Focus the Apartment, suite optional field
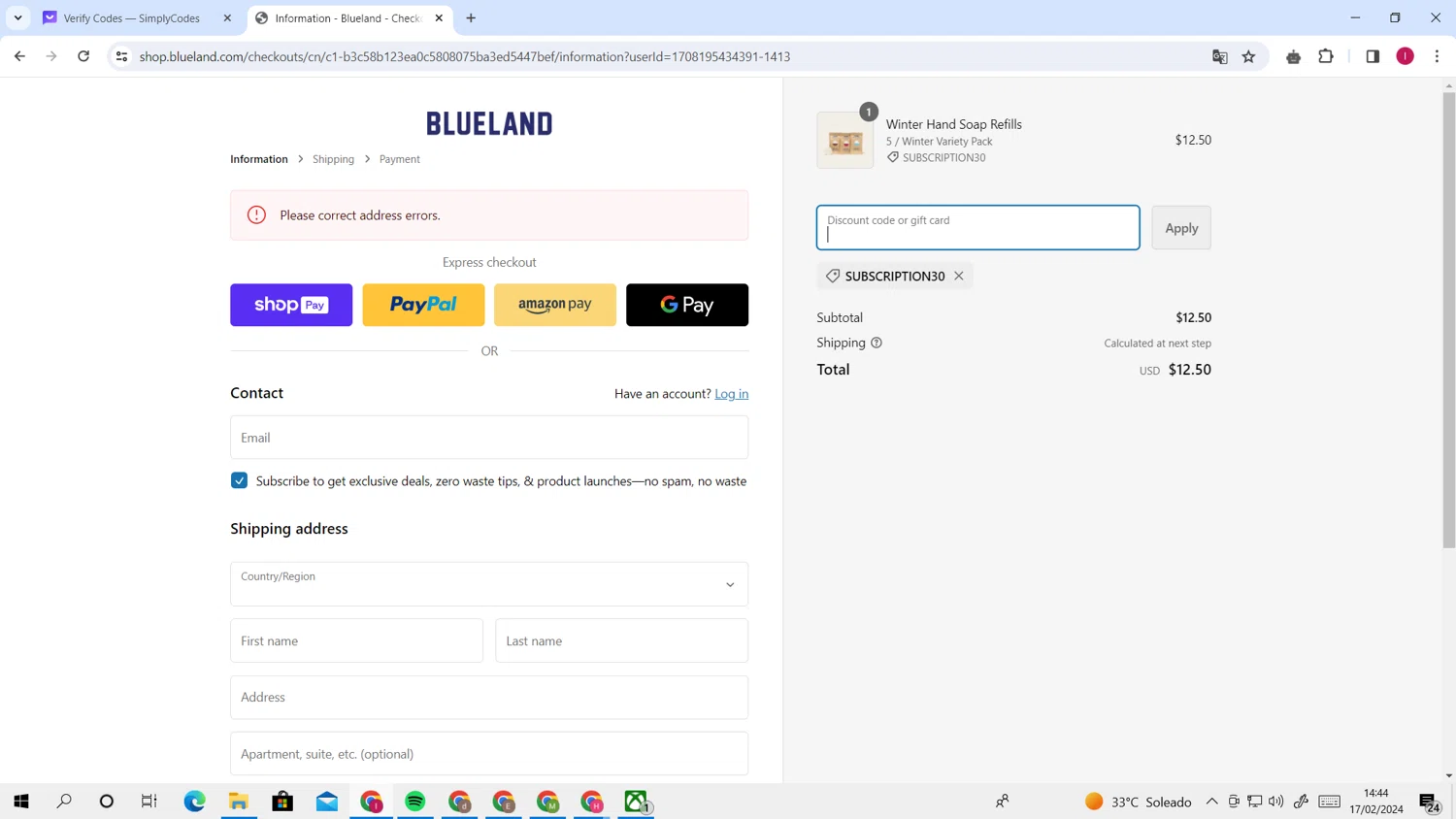 (489, 754)
